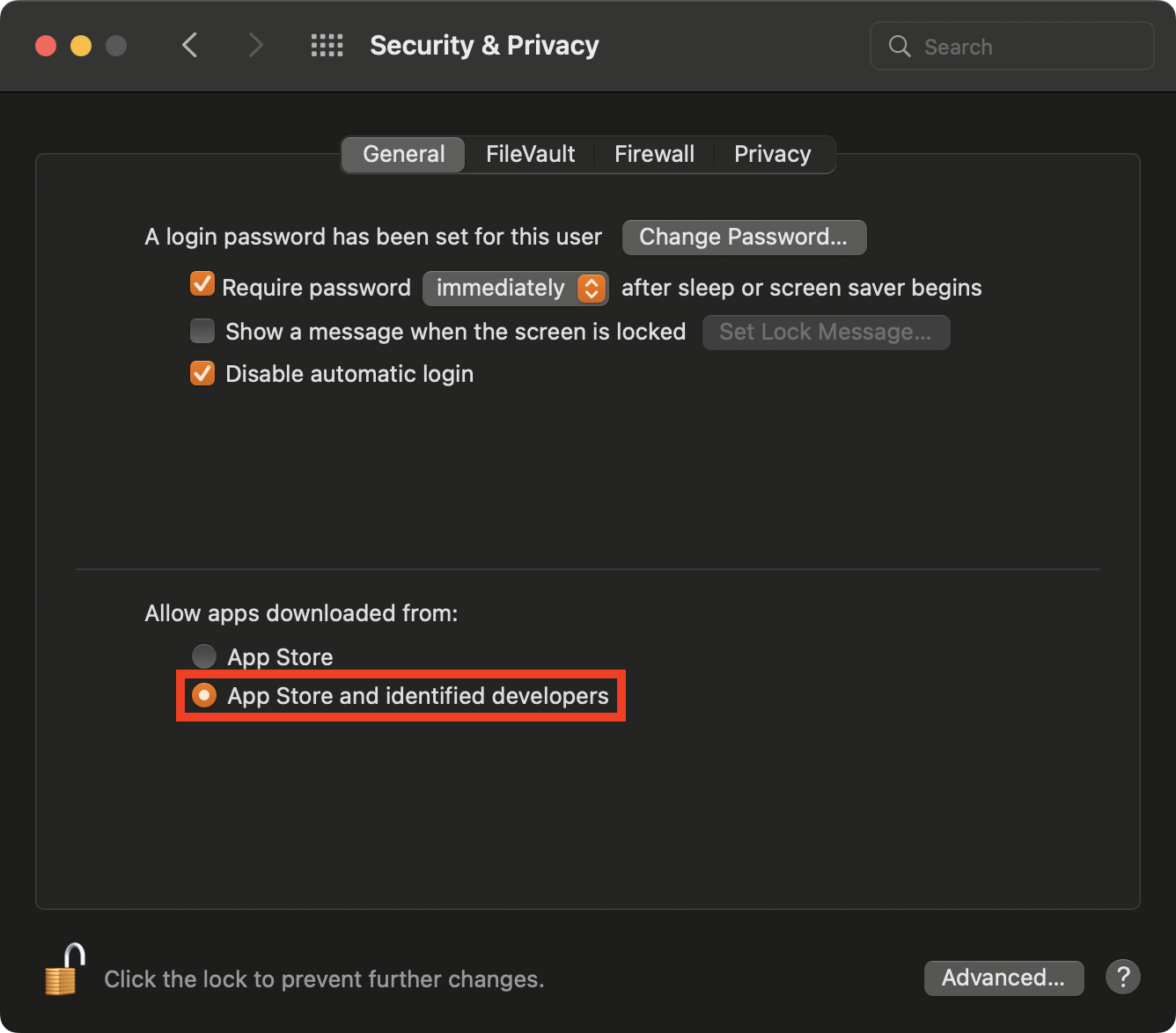Click the Change Password button

coord(744,237)
